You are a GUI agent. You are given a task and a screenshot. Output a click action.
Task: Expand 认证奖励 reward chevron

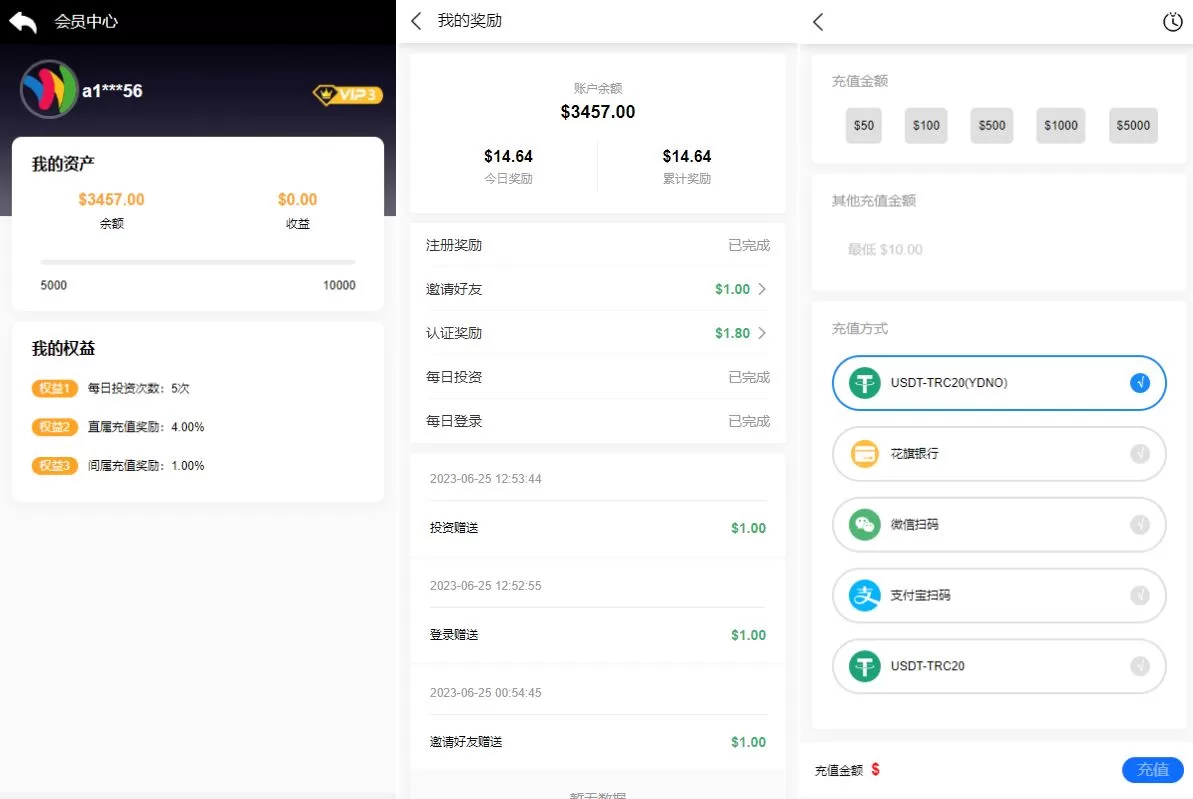(x=762, y=333)
